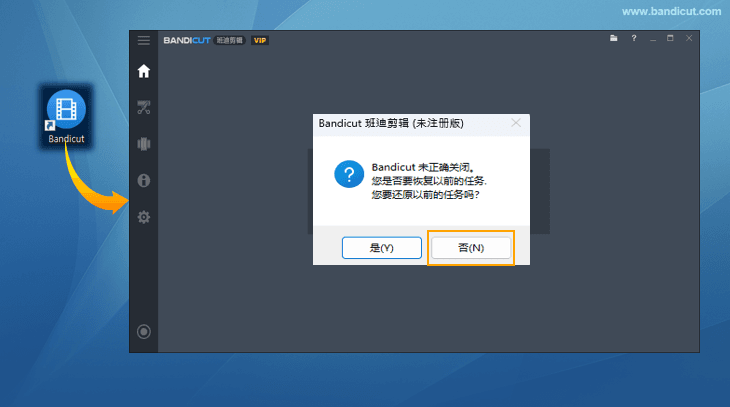Click the text '您要还原以前的任务吗?'
This screenshot has width=730, height=407.
tap(425, 195)
